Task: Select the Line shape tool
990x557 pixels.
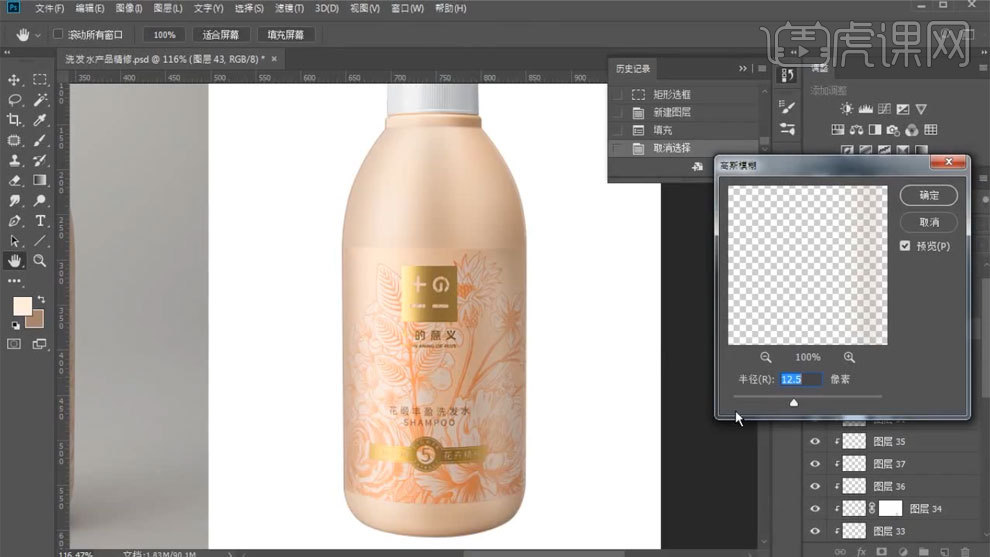Action: pyautogui.click(x=40, y=241)
